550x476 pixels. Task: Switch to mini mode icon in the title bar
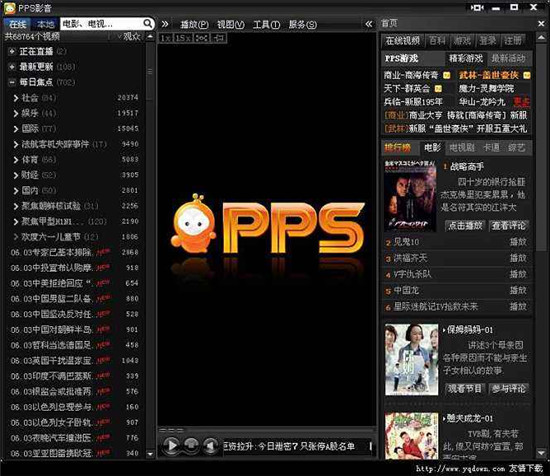pos(477,7)
